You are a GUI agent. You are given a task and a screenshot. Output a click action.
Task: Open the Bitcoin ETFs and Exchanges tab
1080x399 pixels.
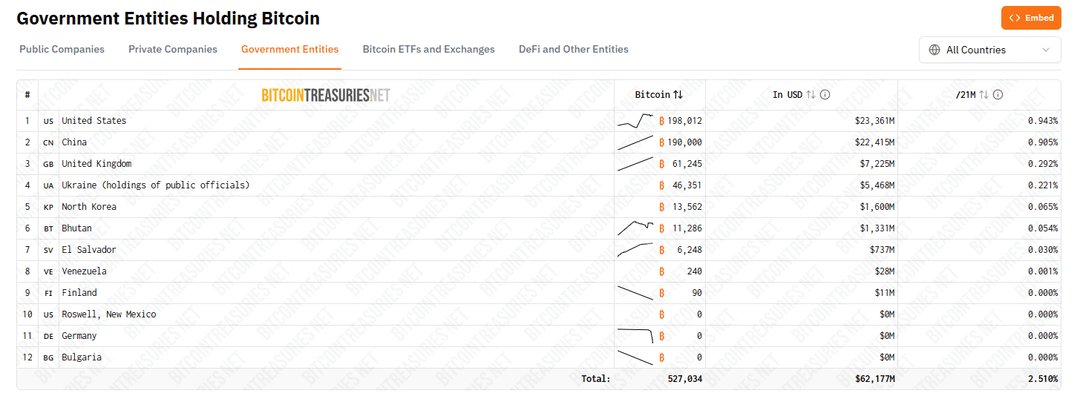click(x=428, y=49)
